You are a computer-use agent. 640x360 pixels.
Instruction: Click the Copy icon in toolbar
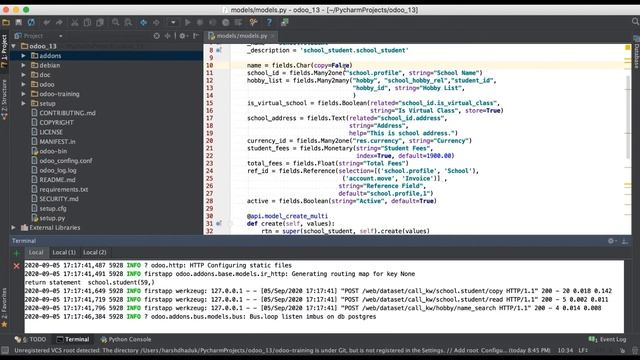[x=87, y=22]
